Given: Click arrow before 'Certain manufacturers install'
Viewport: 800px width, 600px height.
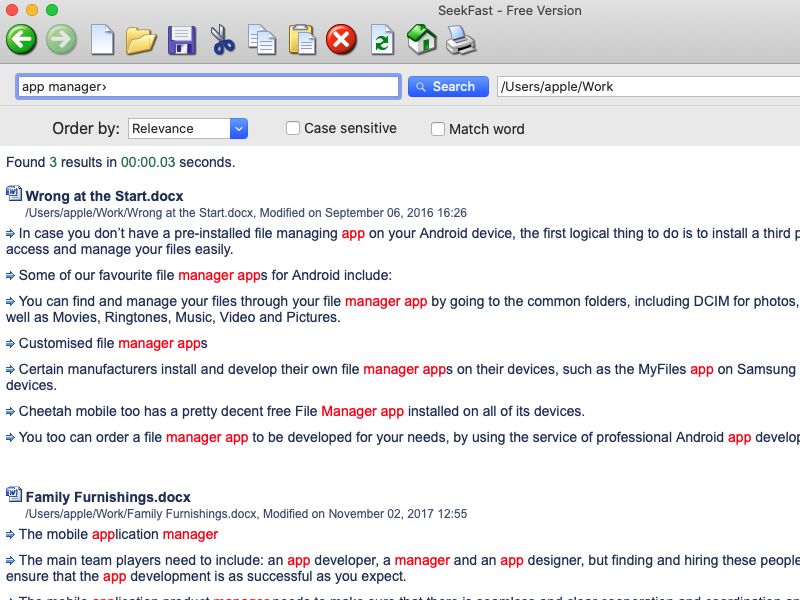Looking at the screenshot, I should 10,369.
